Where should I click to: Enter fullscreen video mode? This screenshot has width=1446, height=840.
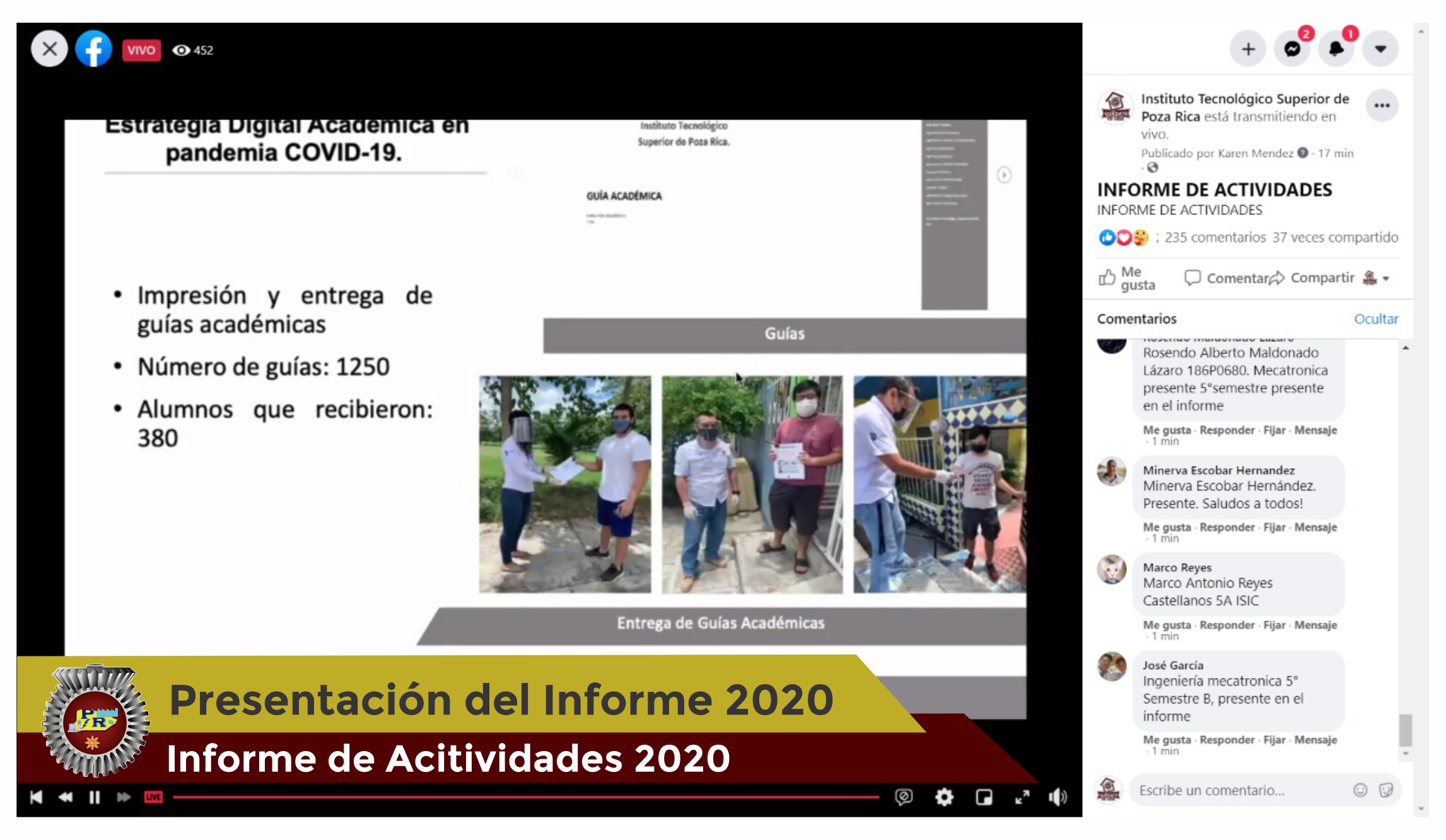(1022, 797)
